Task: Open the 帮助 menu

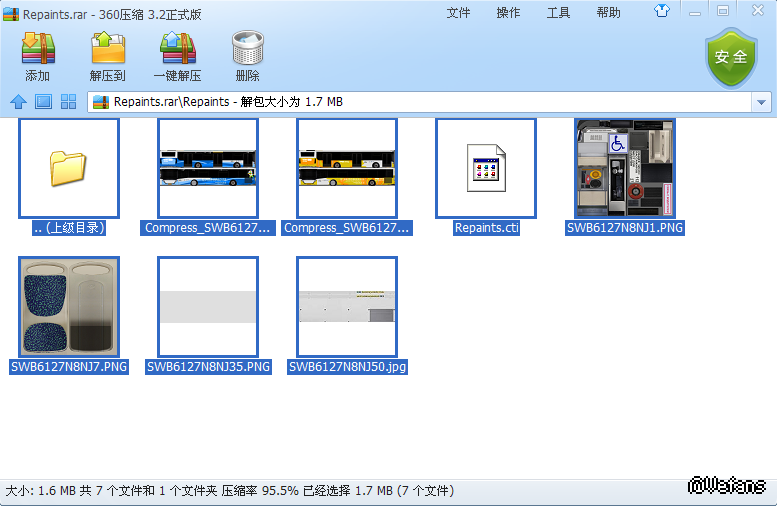Action: point(608,12)
